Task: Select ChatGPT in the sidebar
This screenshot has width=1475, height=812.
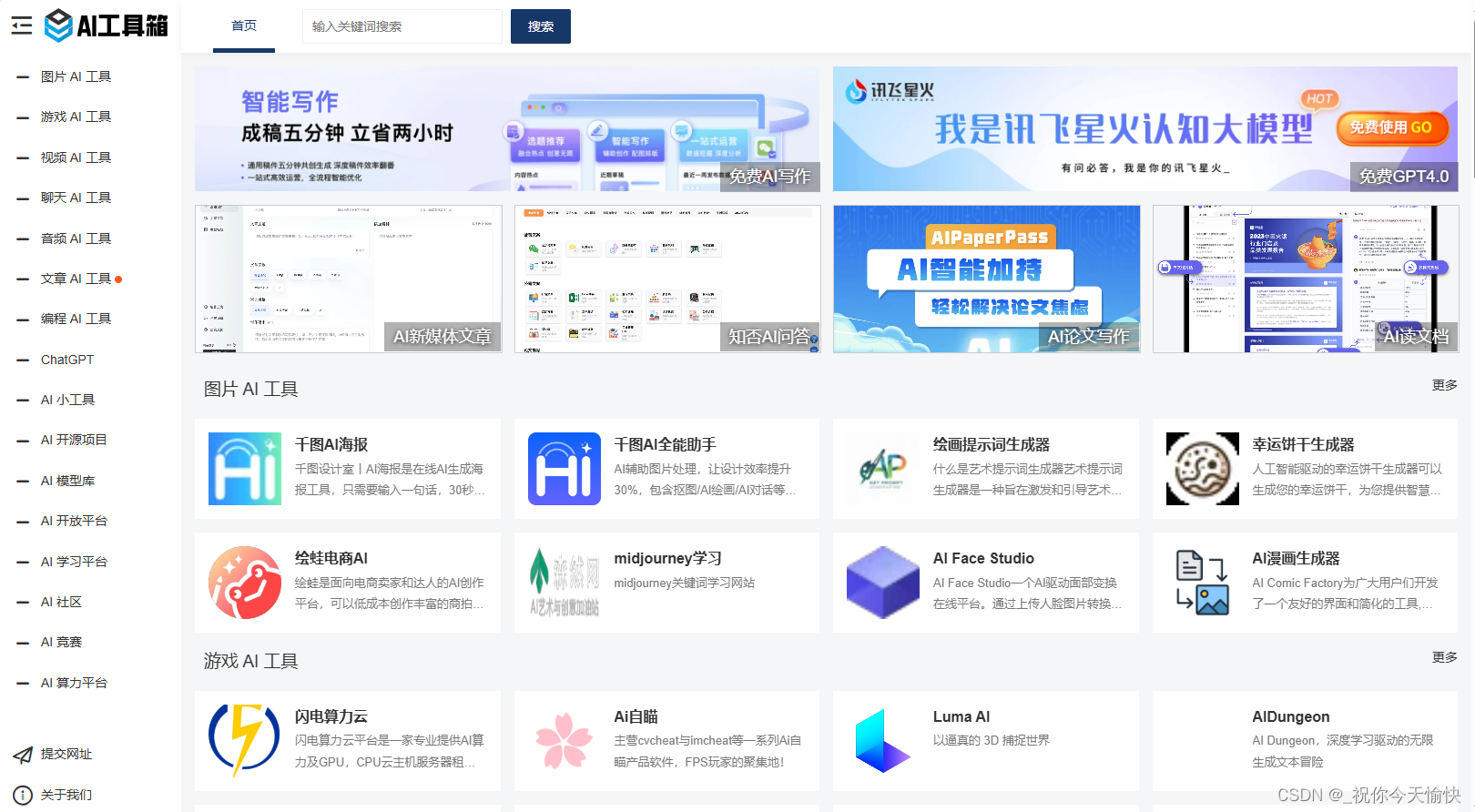Action: [67, 360]
